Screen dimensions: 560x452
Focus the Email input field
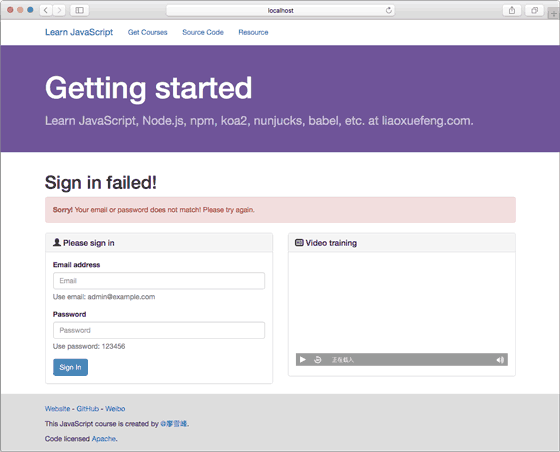click(159, 281)
